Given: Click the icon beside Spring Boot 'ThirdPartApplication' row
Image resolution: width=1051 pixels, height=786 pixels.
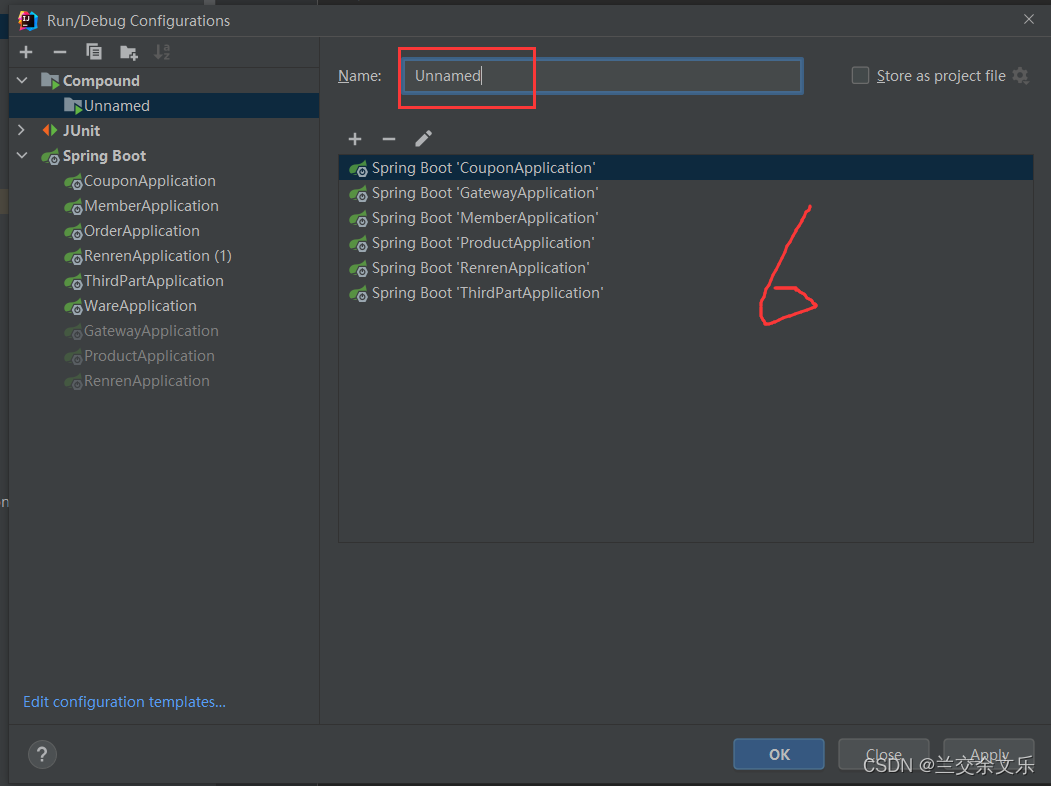Looking at the screenshot, I should pyautogui.click(x=359, y=293).
